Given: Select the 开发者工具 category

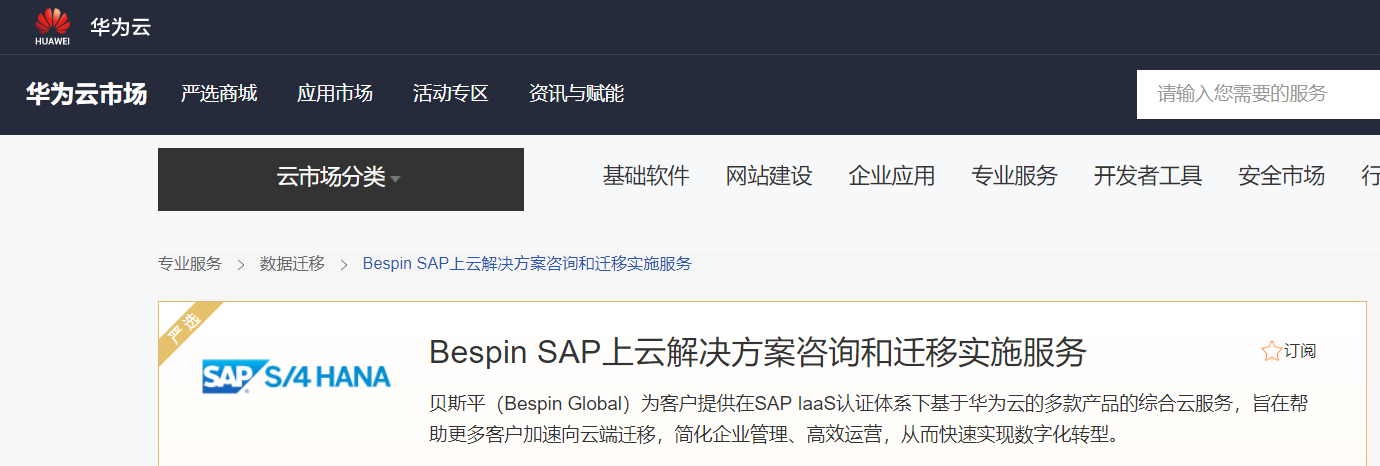Looking at the screenshot, I should (1148, 176).
